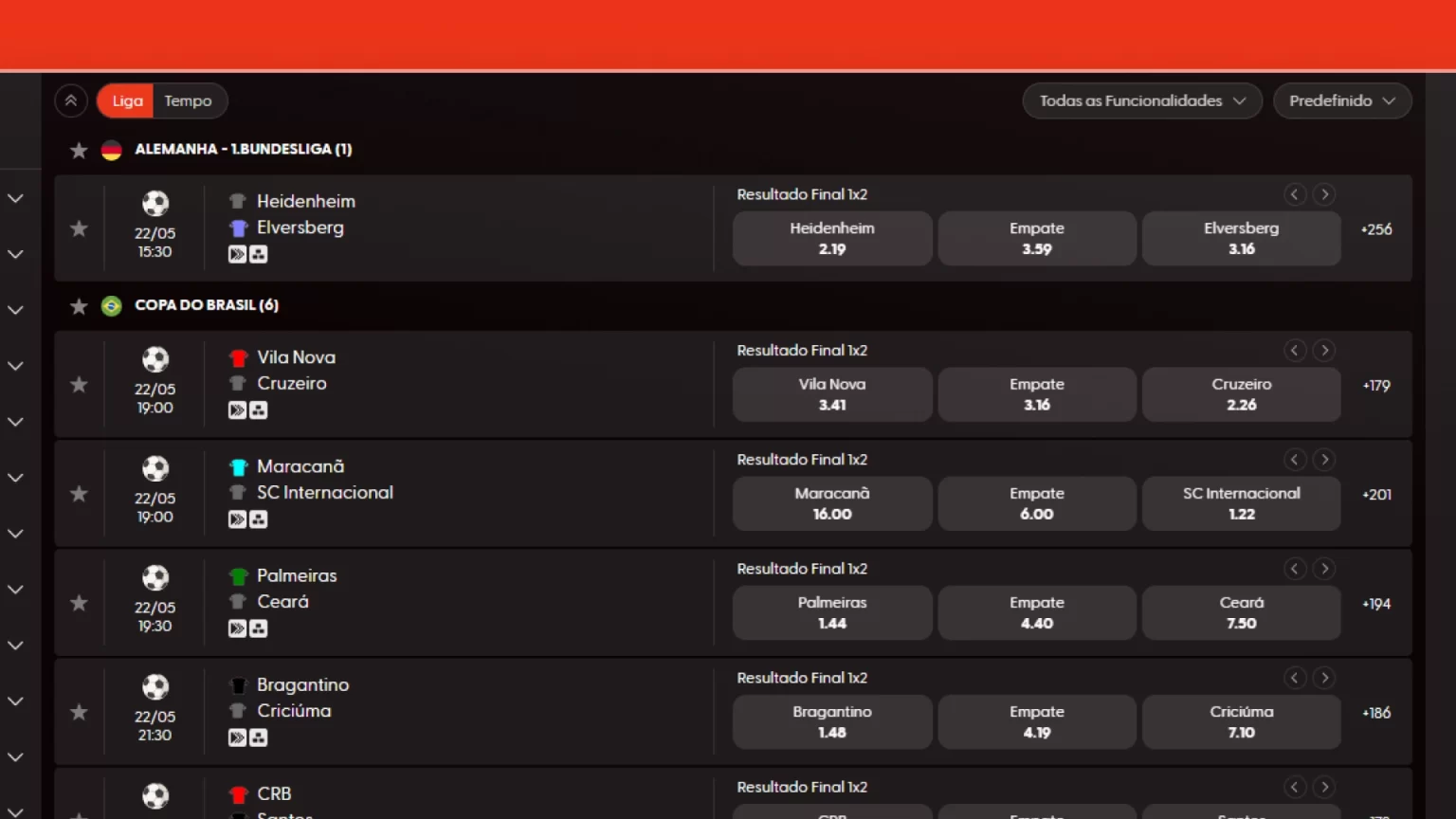Open the CRB team name
Viewport: 1456px width, 819px height.
pyautogui.click(x=274, y=793)
